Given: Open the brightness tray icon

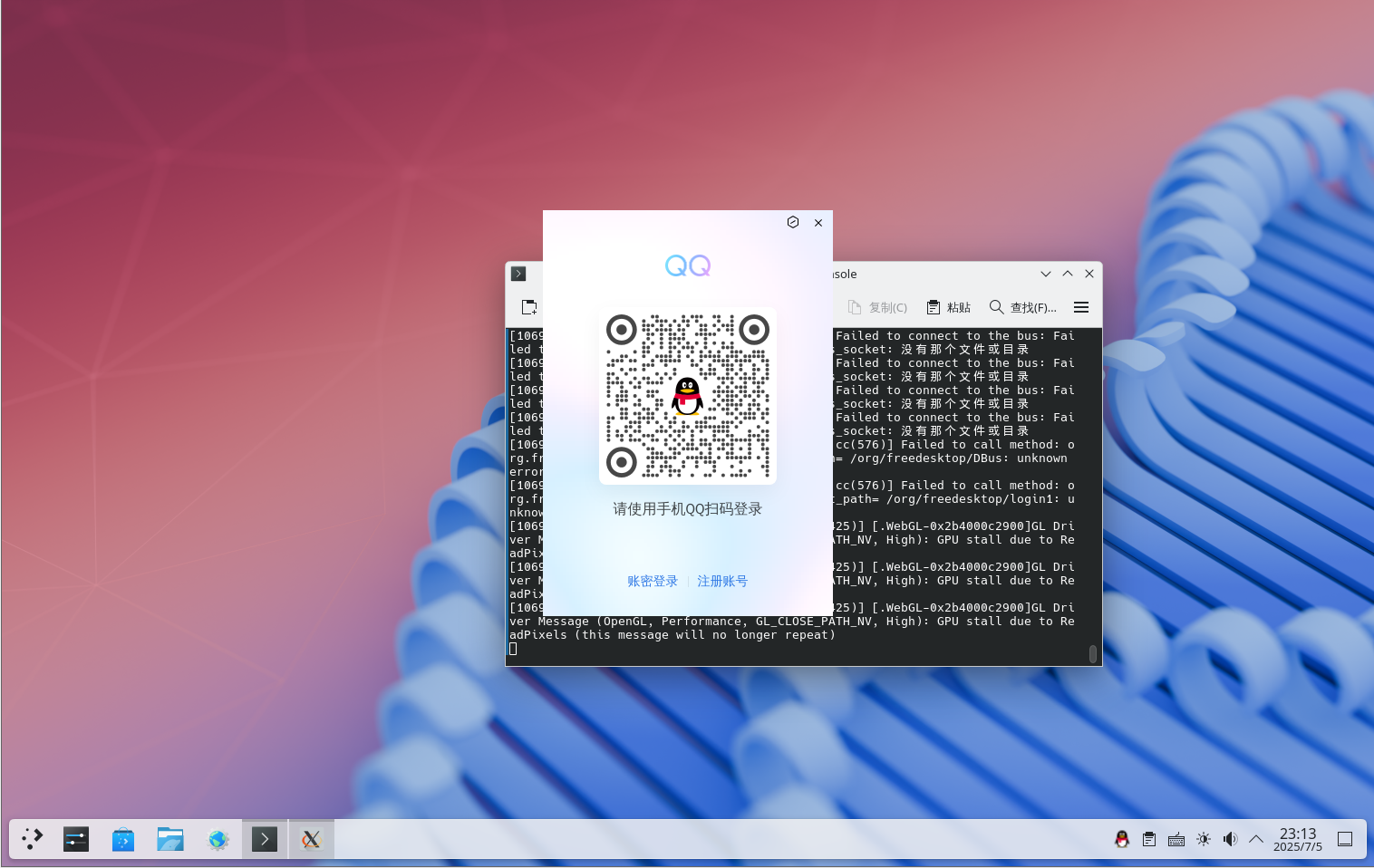Looking at the screenshot, I should pos(1204,839).
